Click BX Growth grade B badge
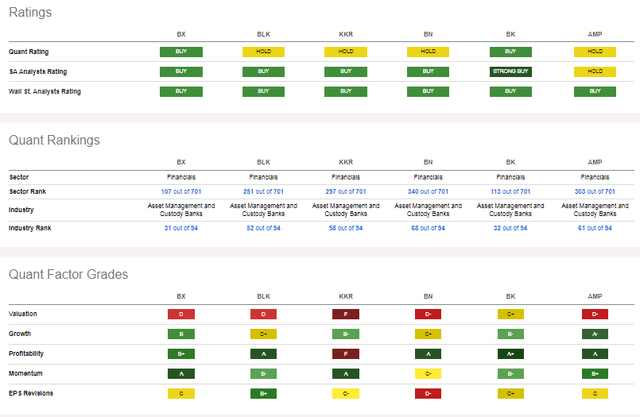 [181, 334]
